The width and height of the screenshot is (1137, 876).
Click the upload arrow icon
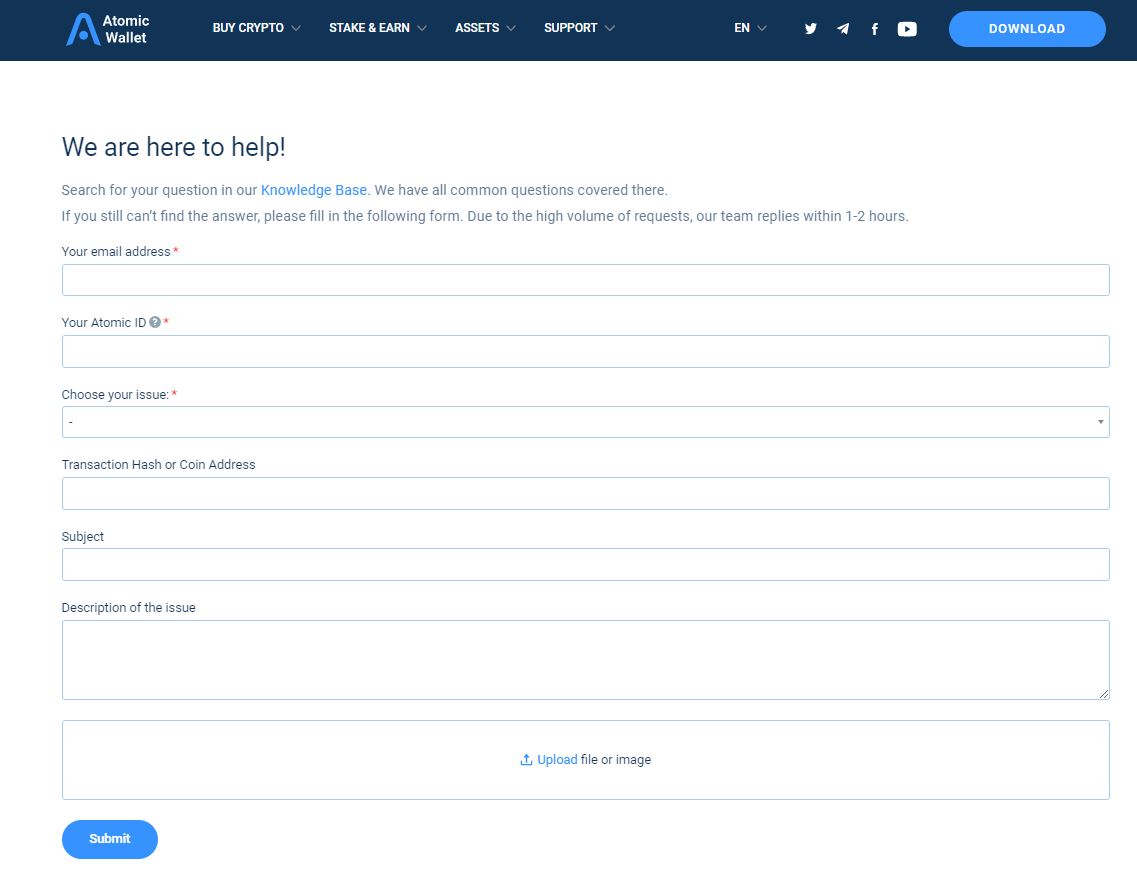(x=526, y=760)
